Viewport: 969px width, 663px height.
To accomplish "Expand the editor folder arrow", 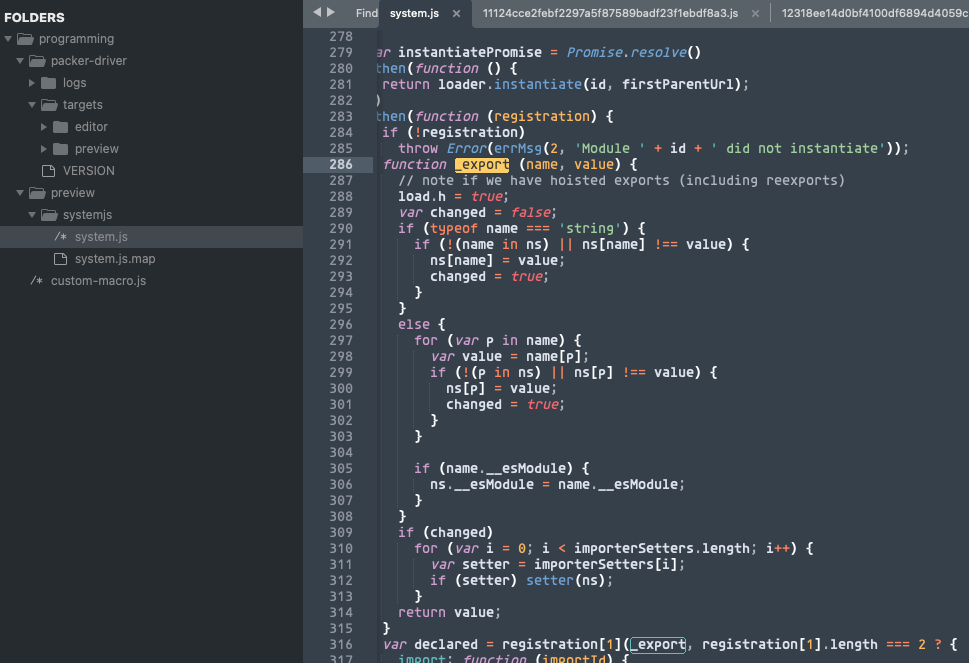I will 44,127.
